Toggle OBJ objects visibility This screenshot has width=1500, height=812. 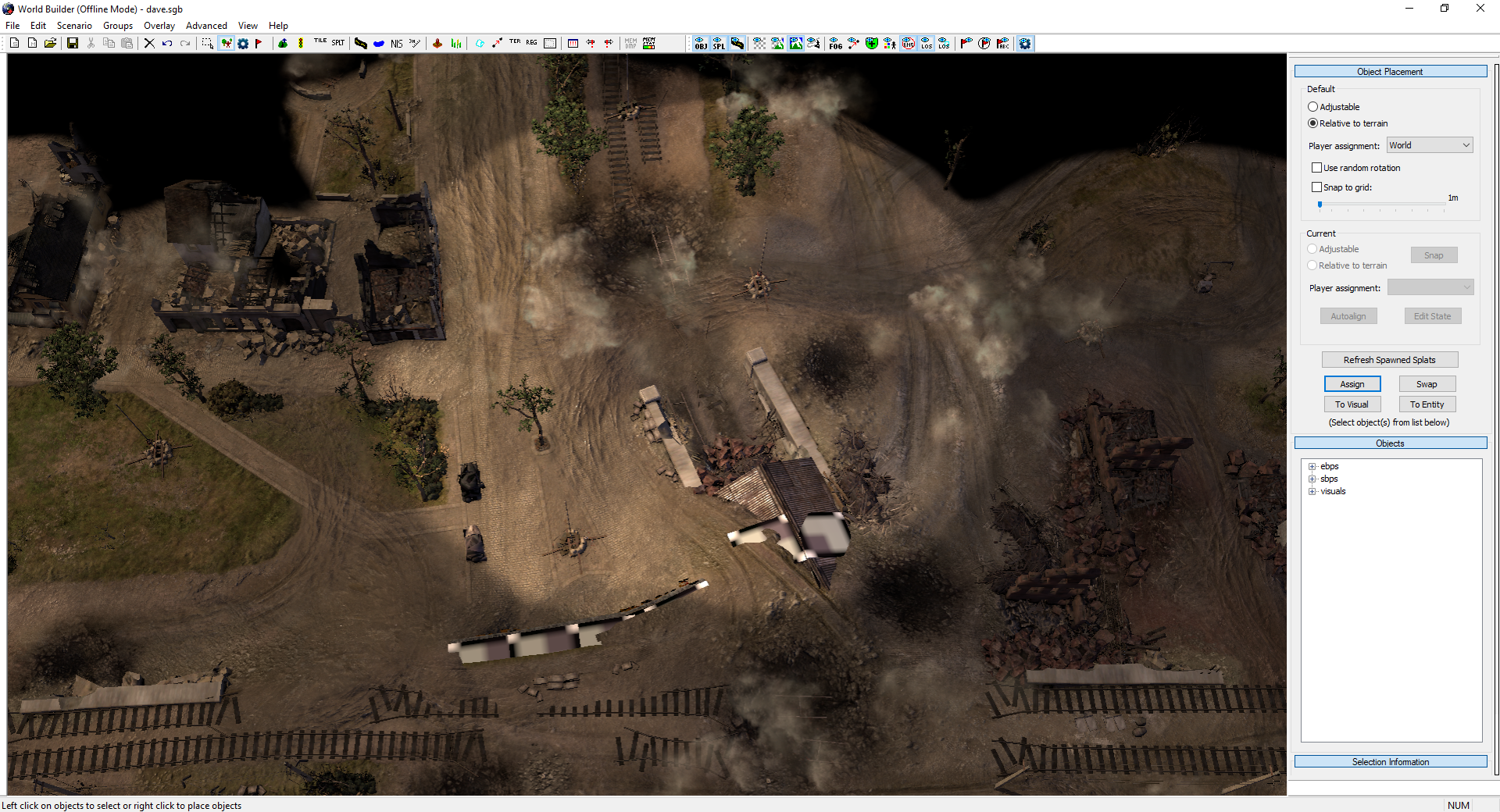pyautogui.click(x=701, y=44)
